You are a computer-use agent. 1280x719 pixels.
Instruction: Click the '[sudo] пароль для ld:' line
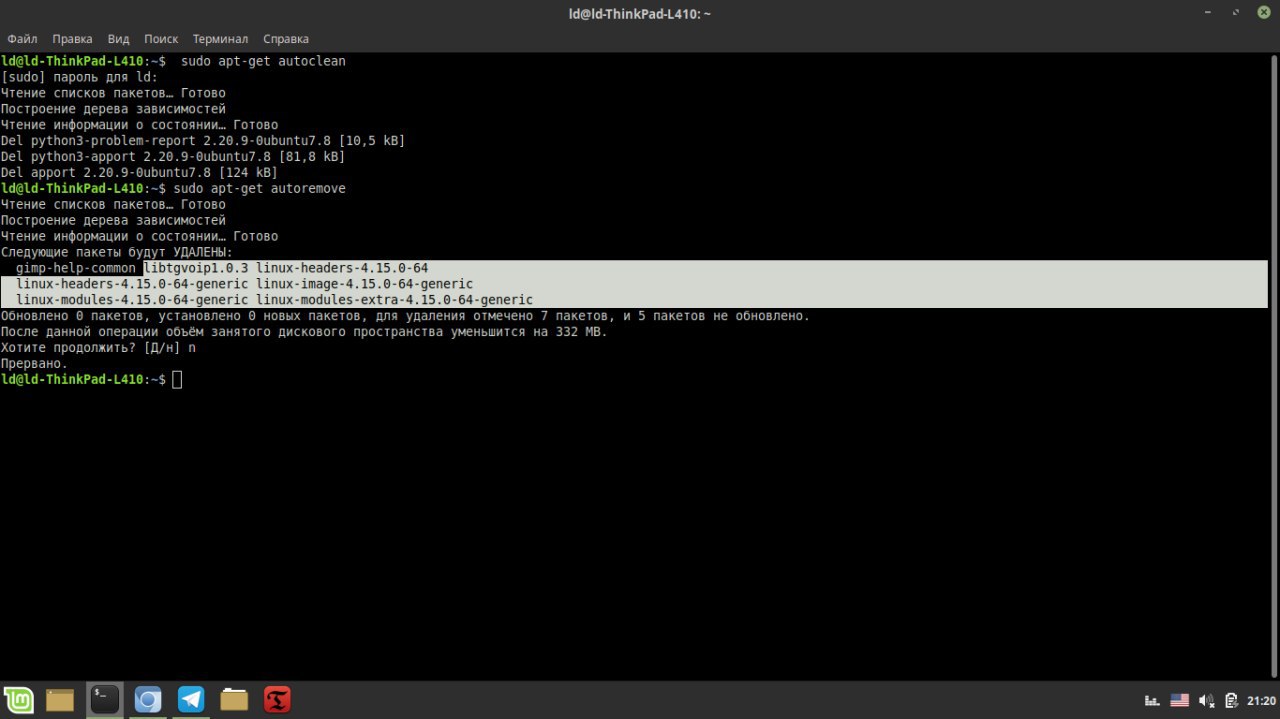click(x=79, y=77)
